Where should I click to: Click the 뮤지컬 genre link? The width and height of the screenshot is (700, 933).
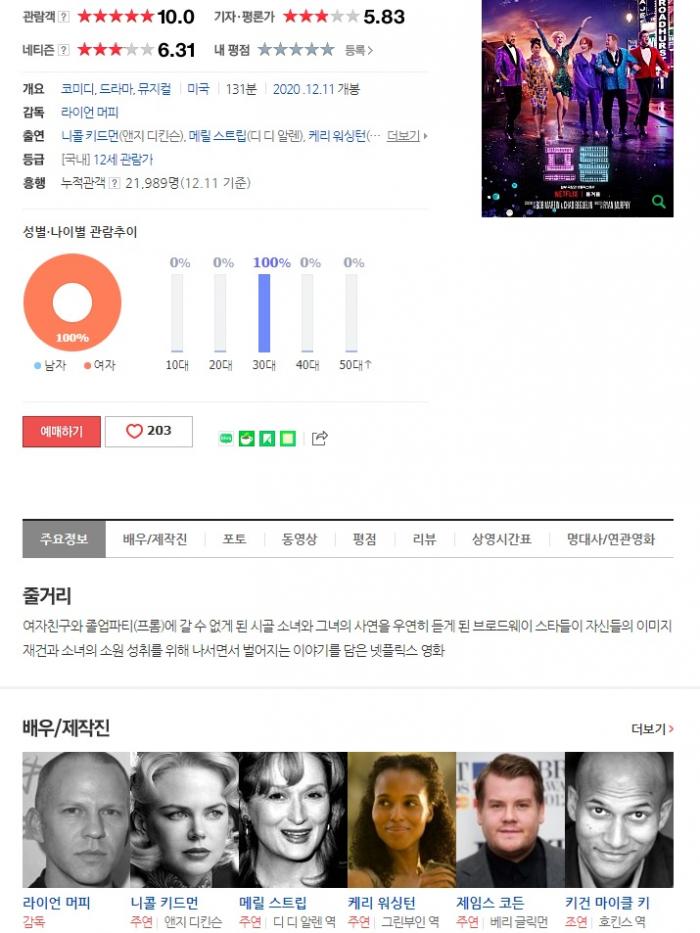click(x=154, y=89)
